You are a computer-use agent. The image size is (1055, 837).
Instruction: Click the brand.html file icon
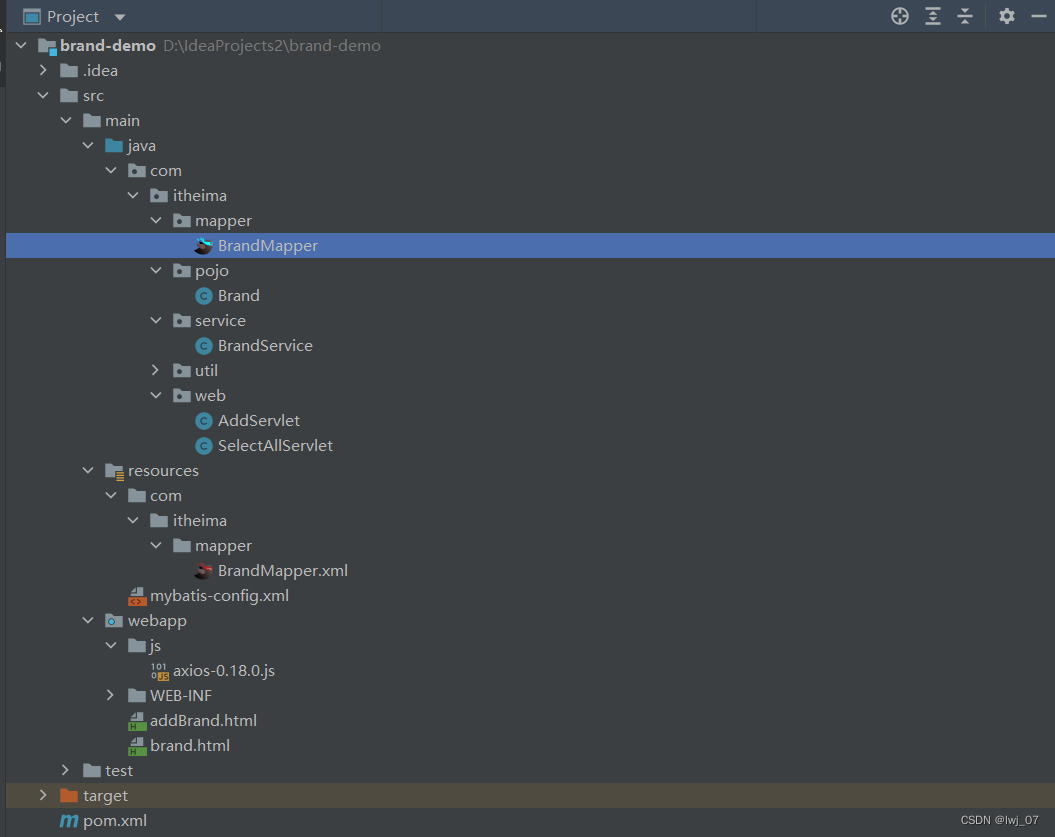[x=137, y=746]
